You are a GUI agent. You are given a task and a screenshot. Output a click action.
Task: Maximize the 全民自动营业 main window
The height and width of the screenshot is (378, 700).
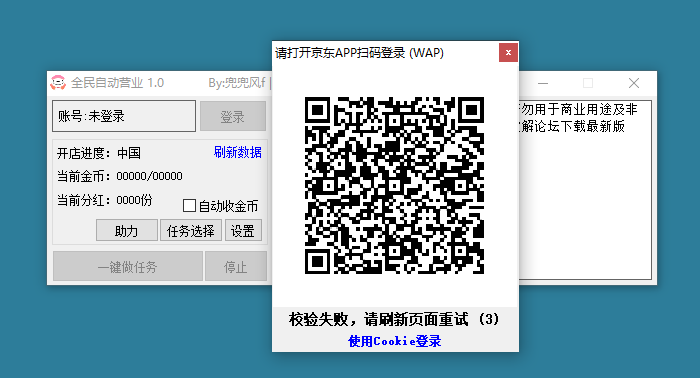588,83
